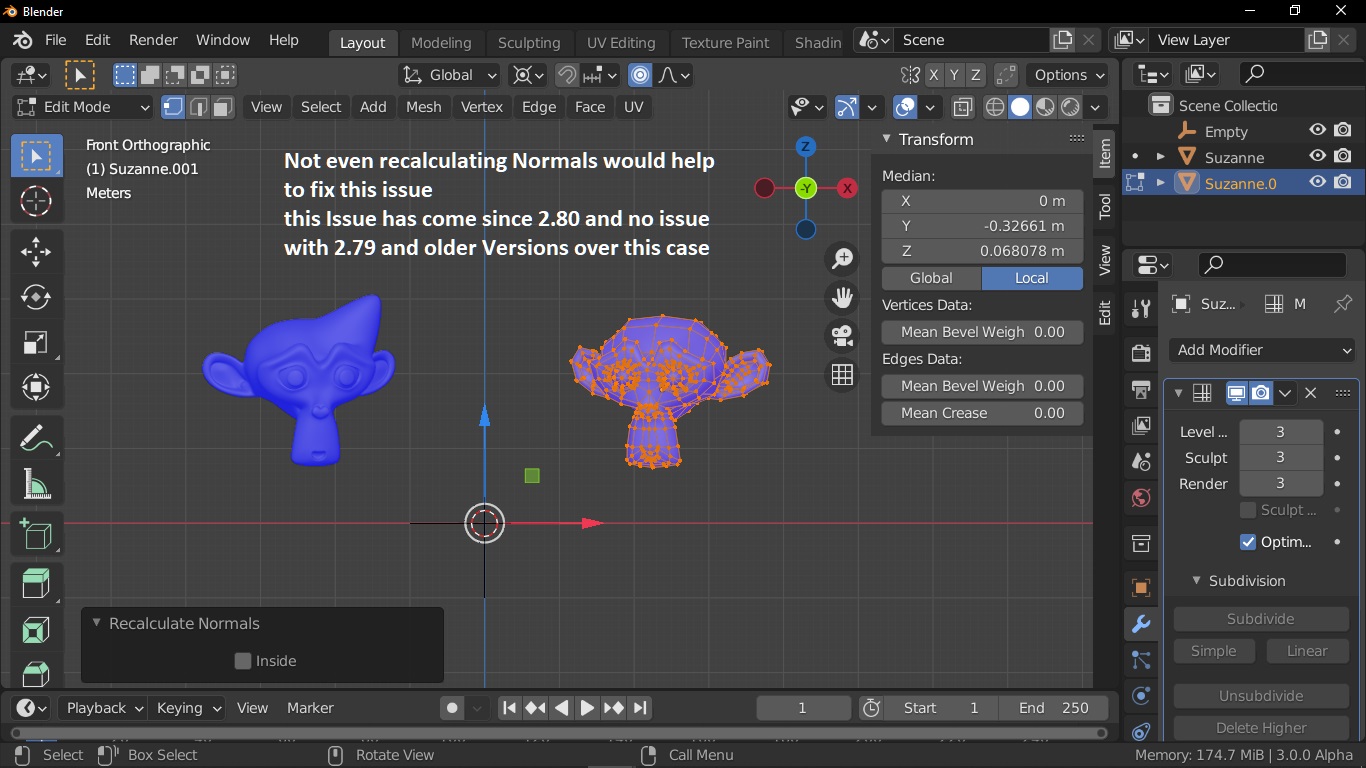
Task: Open the Options dropdown
Action: click(1069, 75)
